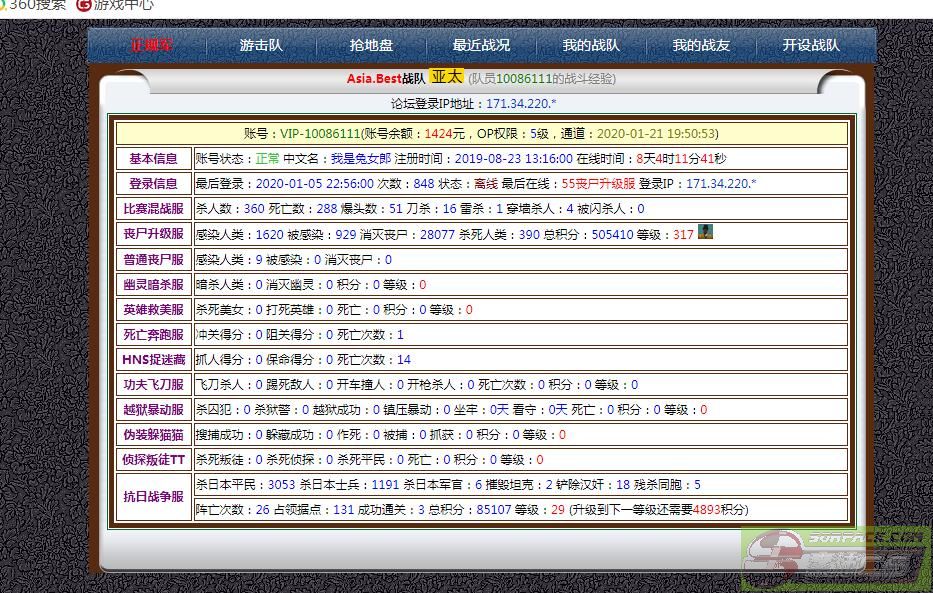Click the player name 我是兔女郎

pos(356,159)
